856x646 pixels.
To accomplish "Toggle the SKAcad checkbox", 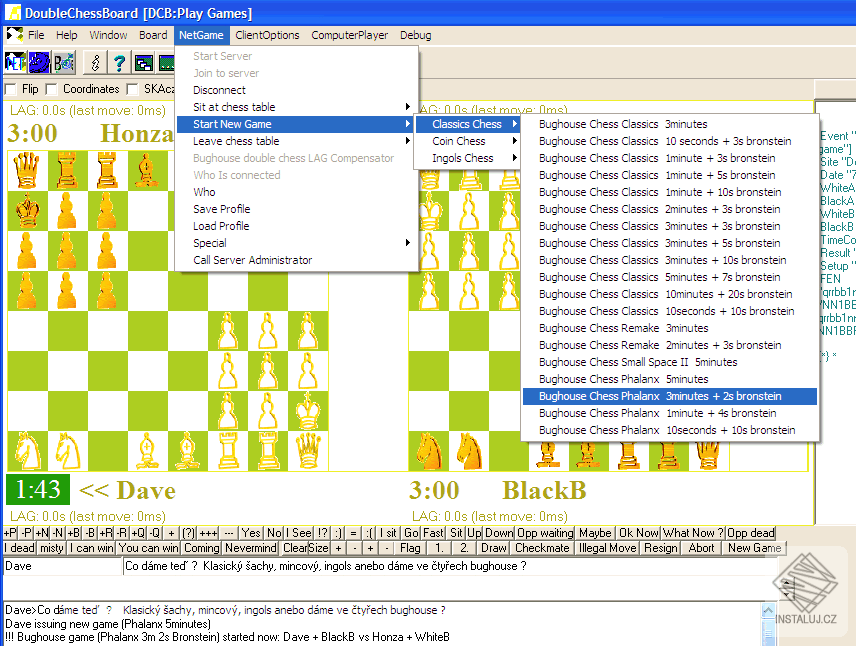I will point(133,90).
